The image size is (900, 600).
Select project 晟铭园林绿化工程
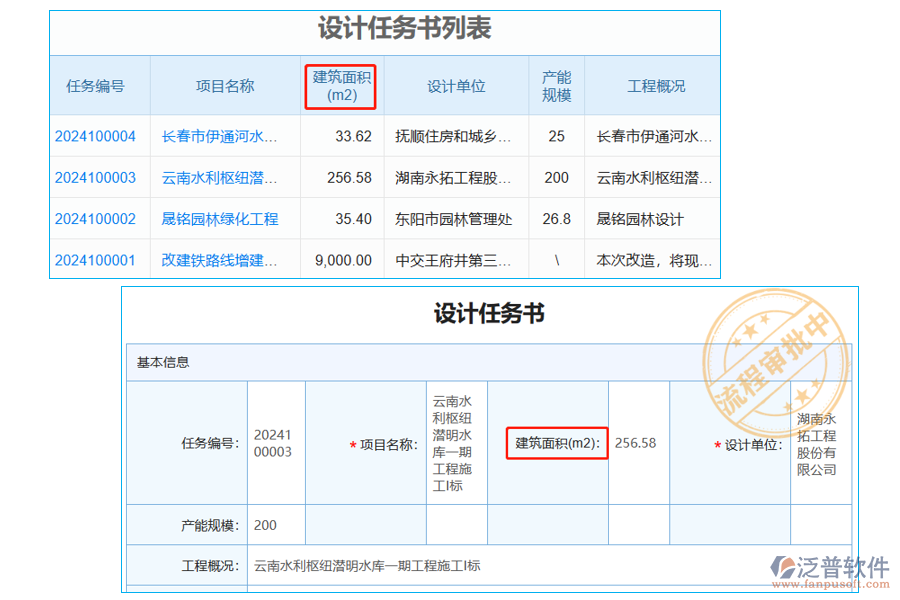pos(220,219)
